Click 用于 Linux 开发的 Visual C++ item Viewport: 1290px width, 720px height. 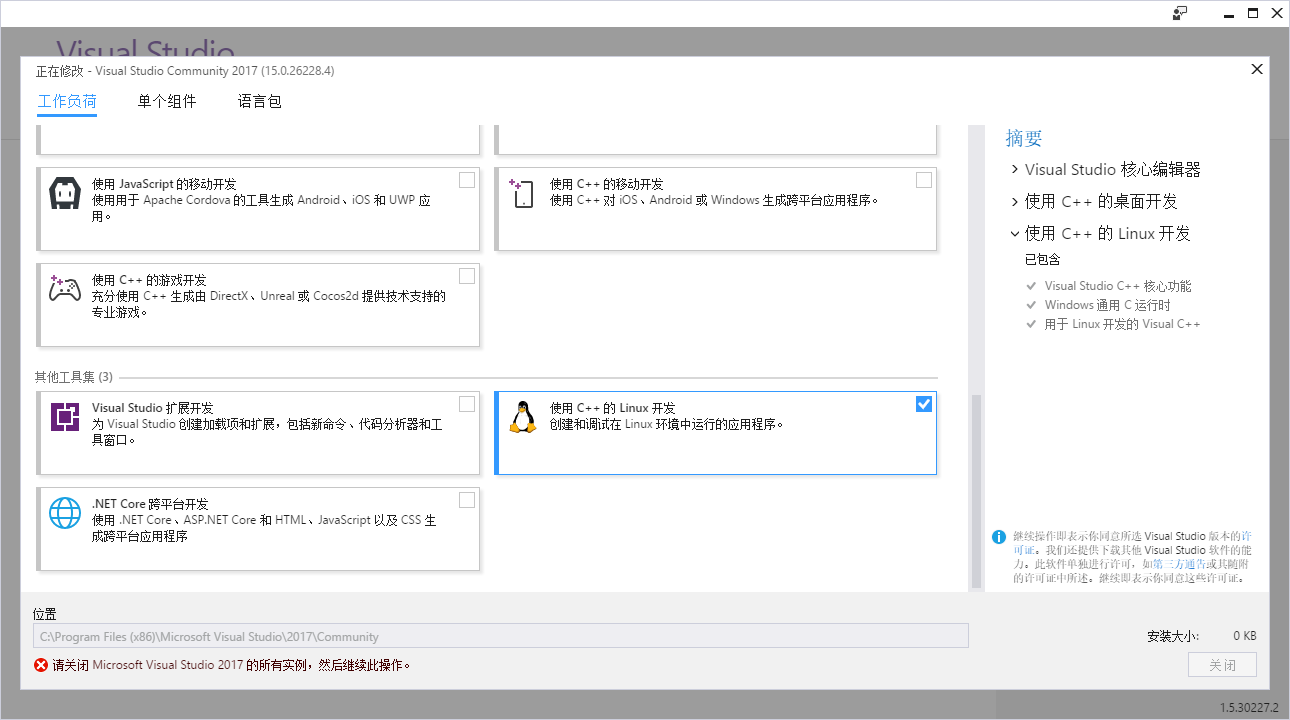tap(1122, 324)
